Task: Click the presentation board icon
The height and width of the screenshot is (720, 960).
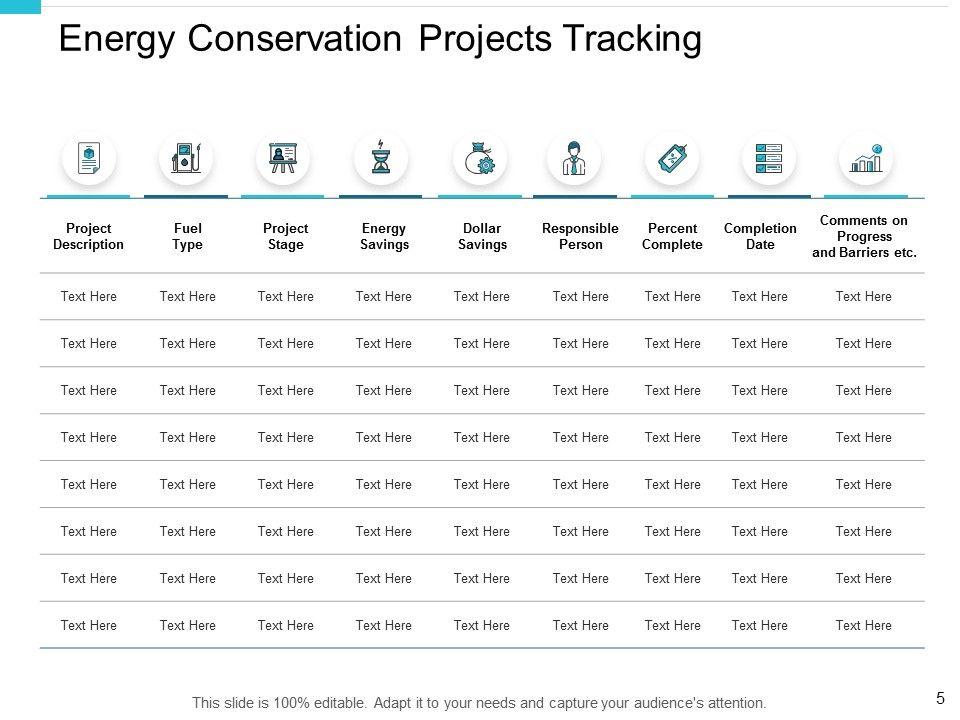Action: click(283, 158)
